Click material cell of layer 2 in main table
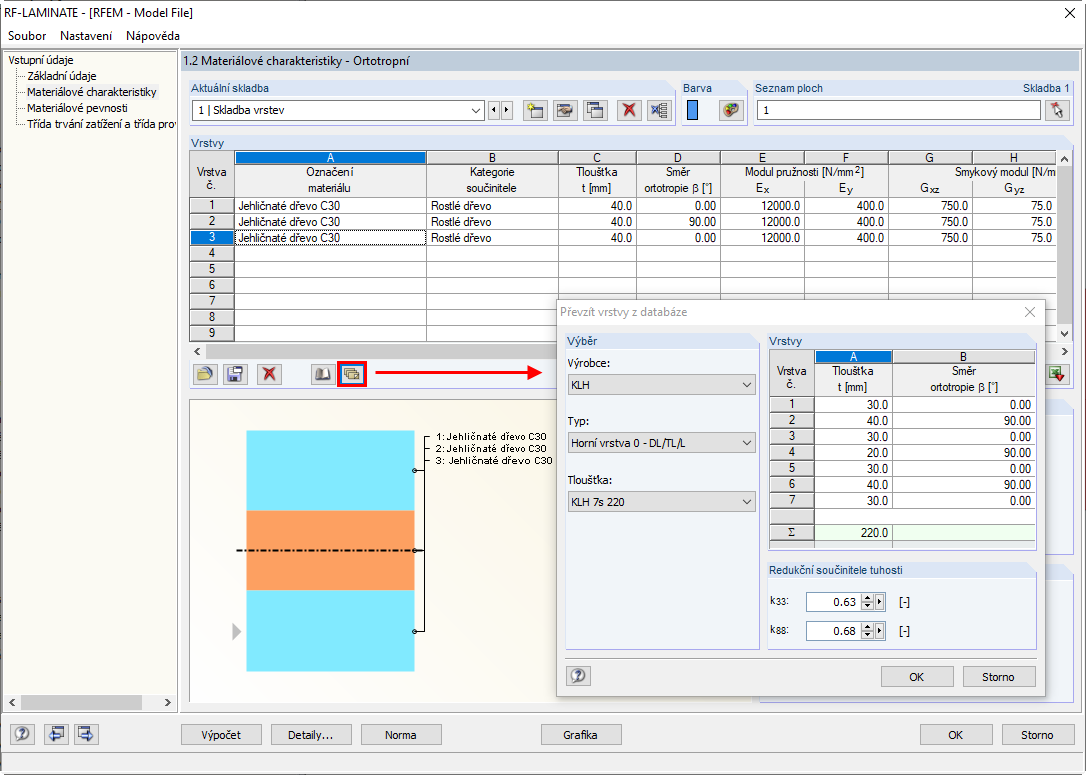This screenshot has width=1086, height=775. click(330, 222)
